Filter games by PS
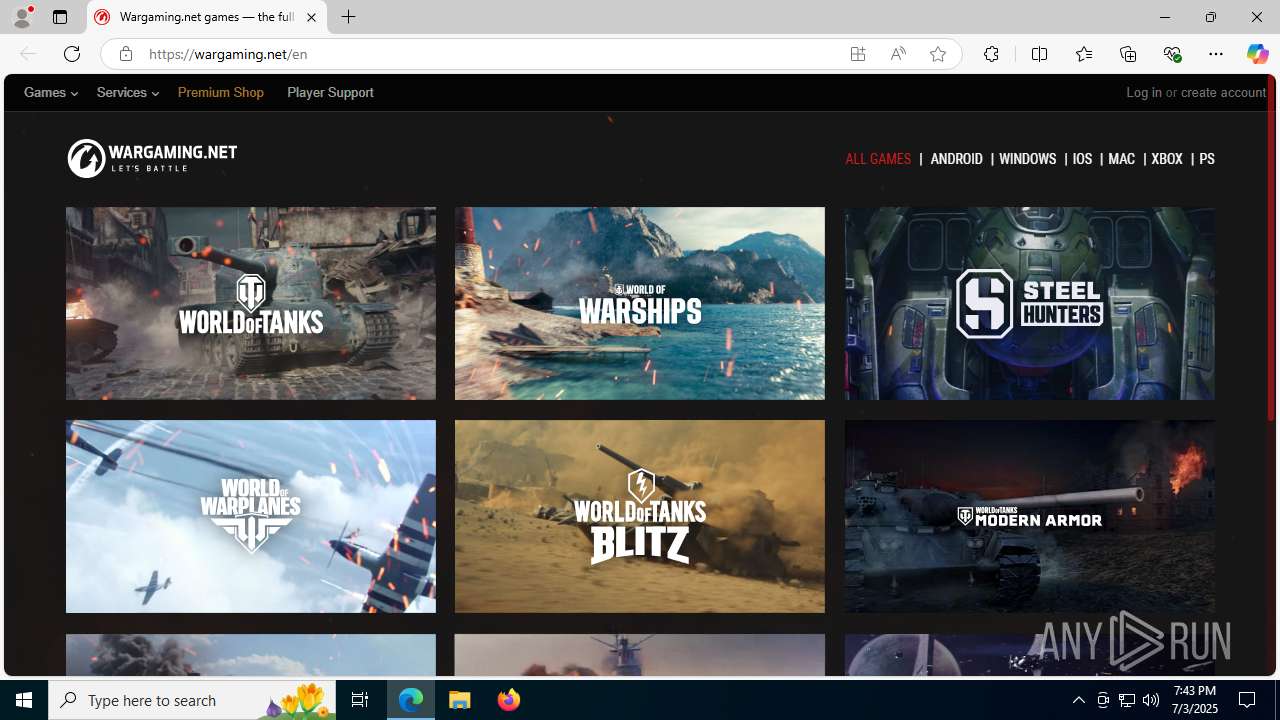This screenshot has width=1280, height=720. coord(1207,159)
